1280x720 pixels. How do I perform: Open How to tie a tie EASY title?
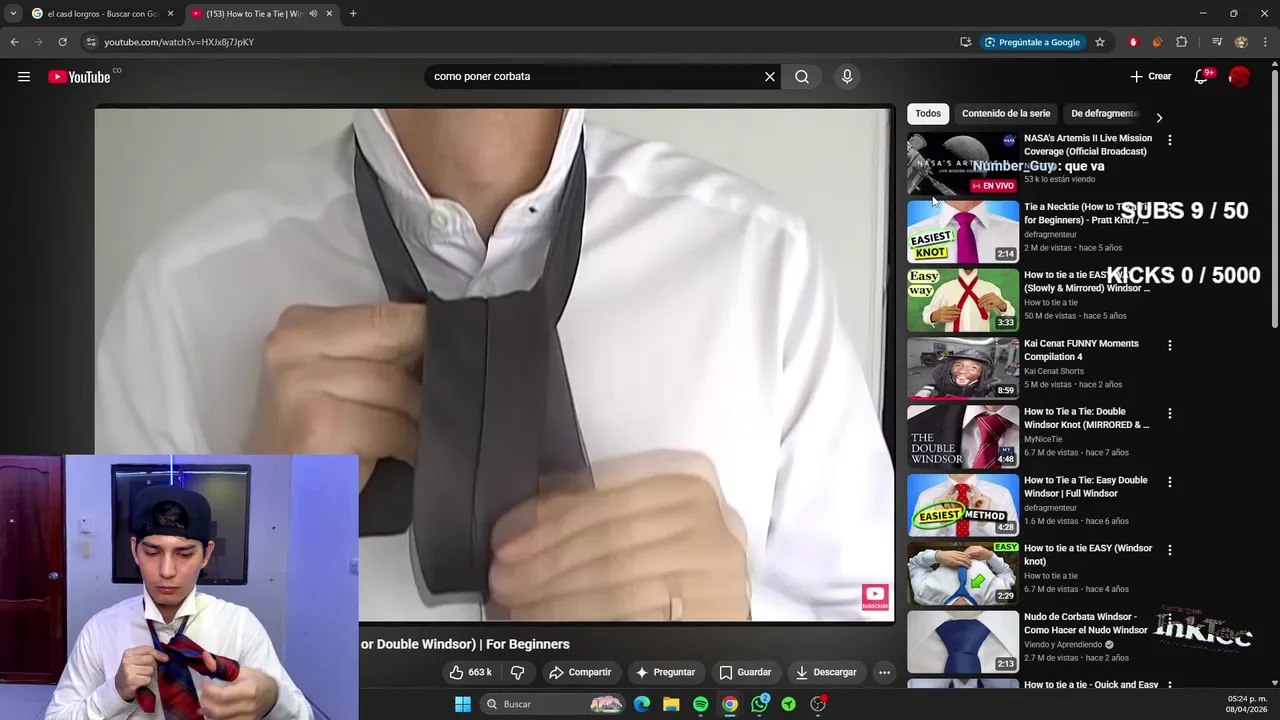[x=1088, y=554]
